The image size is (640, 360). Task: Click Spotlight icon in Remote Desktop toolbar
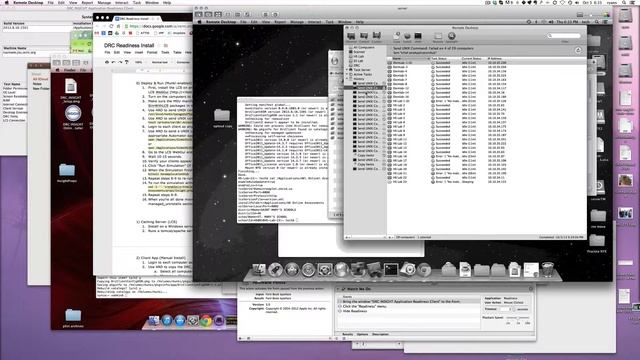pyautogui.click(x=451, y=37)
